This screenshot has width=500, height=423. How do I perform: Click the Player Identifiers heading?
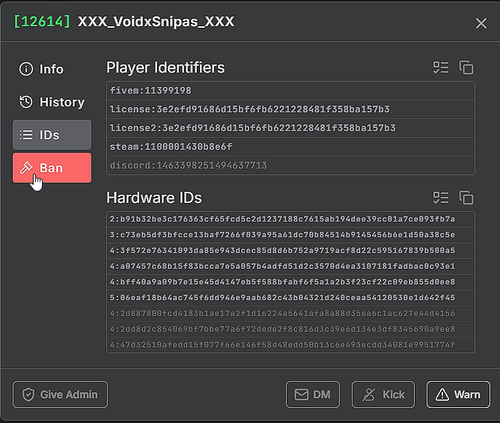click(165, 68)
